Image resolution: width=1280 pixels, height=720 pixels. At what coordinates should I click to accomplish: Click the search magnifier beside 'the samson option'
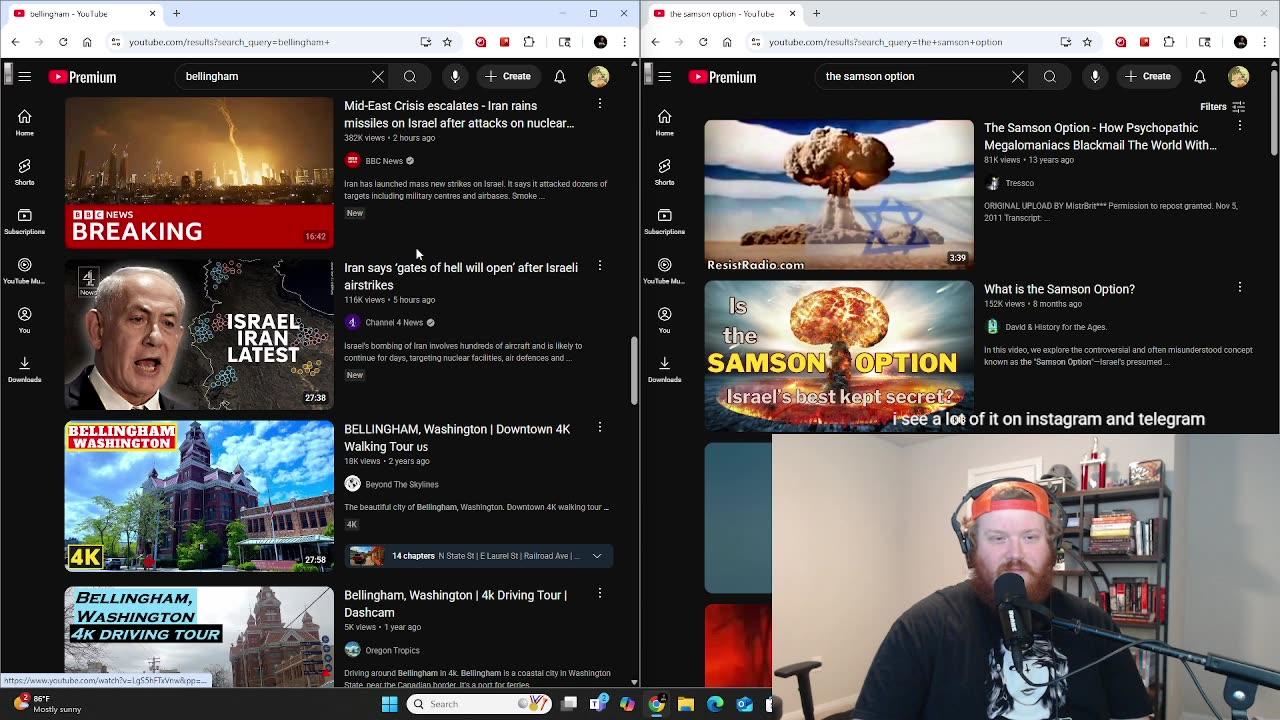coord(1050,76)
